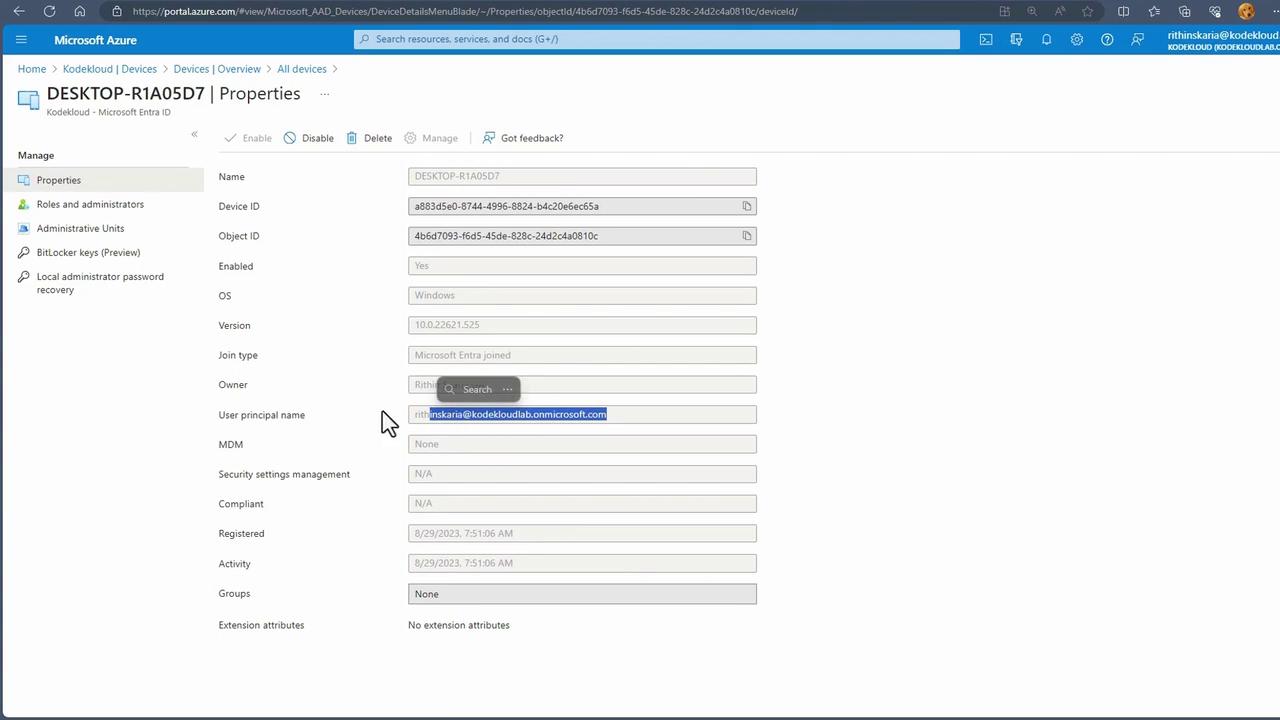The width and height of the screenshot is (1280, 720).
Task: Open the Browser essentials heart icon
Action: pos(1215,11)
